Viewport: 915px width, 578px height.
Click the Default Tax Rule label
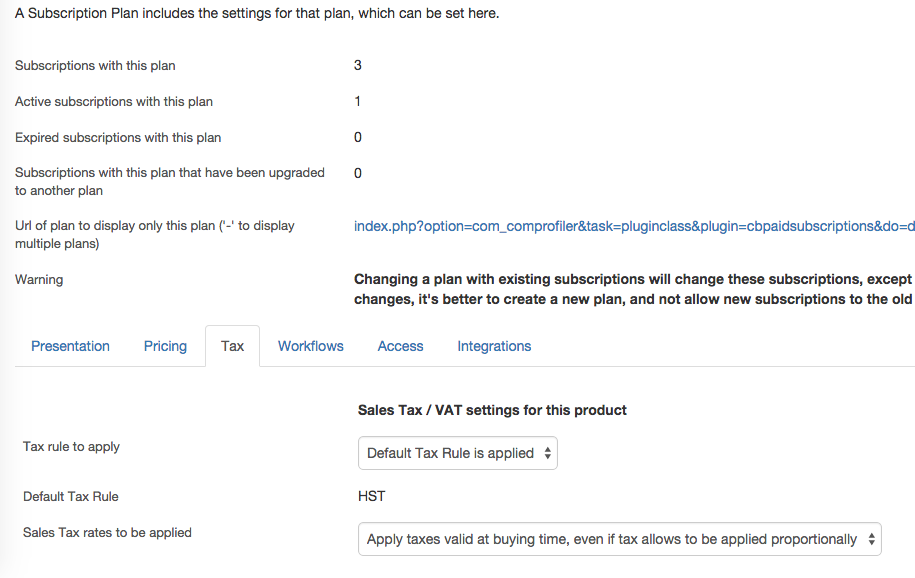coord(71,496)
